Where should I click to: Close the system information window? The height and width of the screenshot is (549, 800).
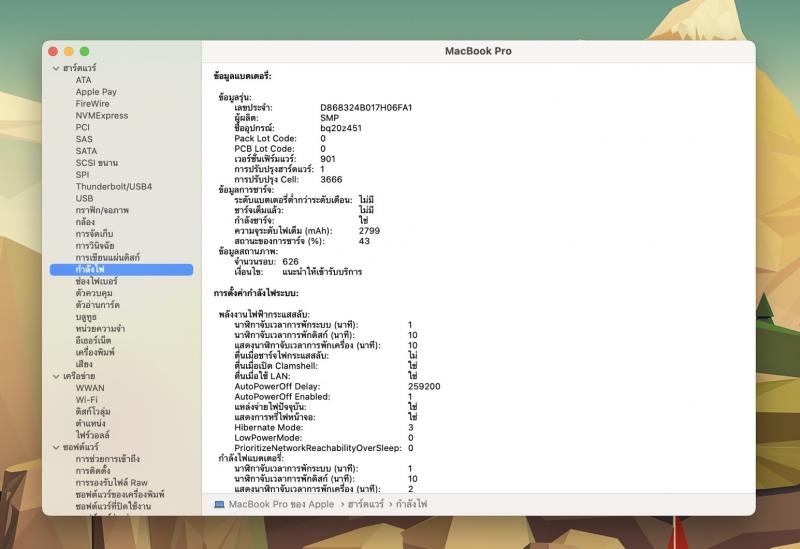coord(53,51)
